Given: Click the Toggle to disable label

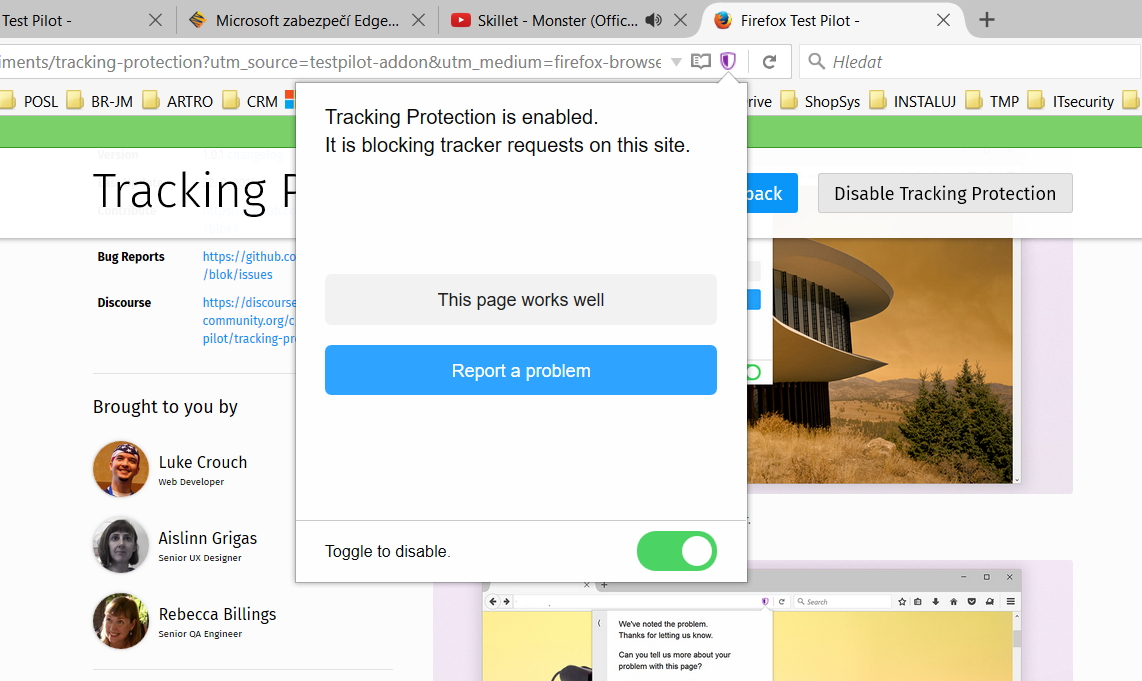Looking at the screenshot, I should (x=387, y=551).
